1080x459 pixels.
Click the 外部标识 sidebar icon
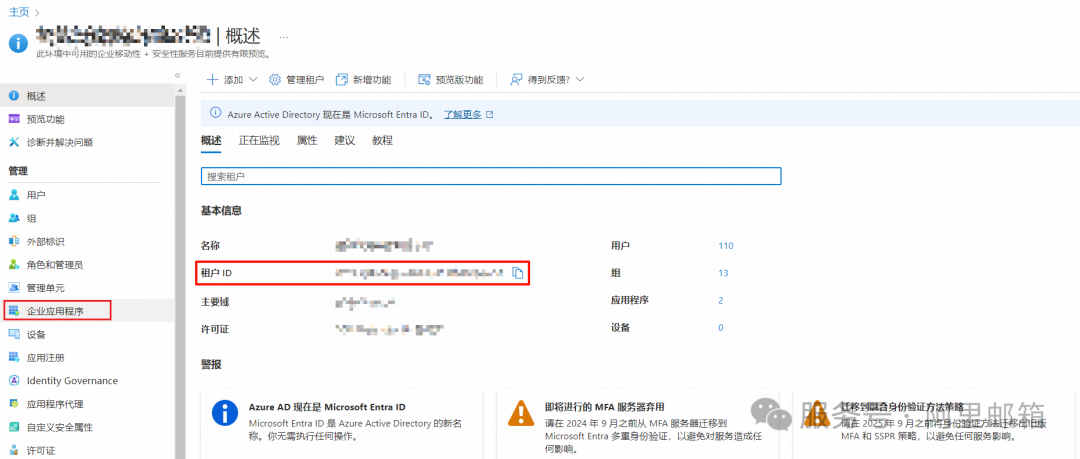coord(14,241)
